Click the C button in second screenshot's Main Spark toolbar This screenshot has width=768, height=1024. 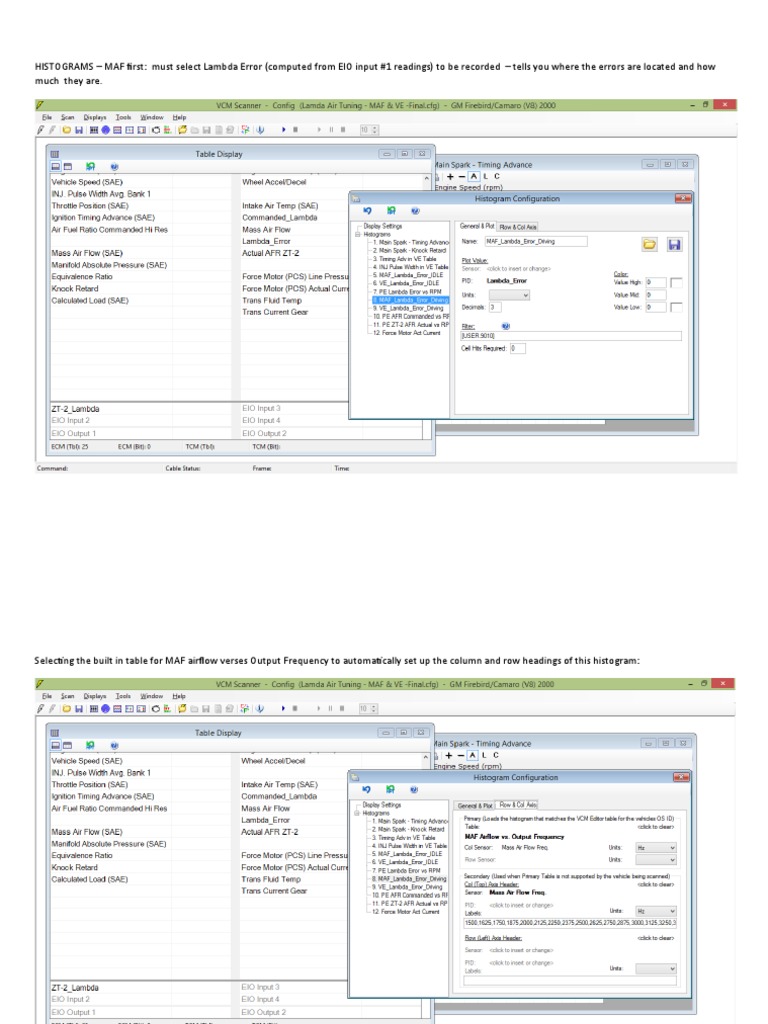[x=496, y=755]
